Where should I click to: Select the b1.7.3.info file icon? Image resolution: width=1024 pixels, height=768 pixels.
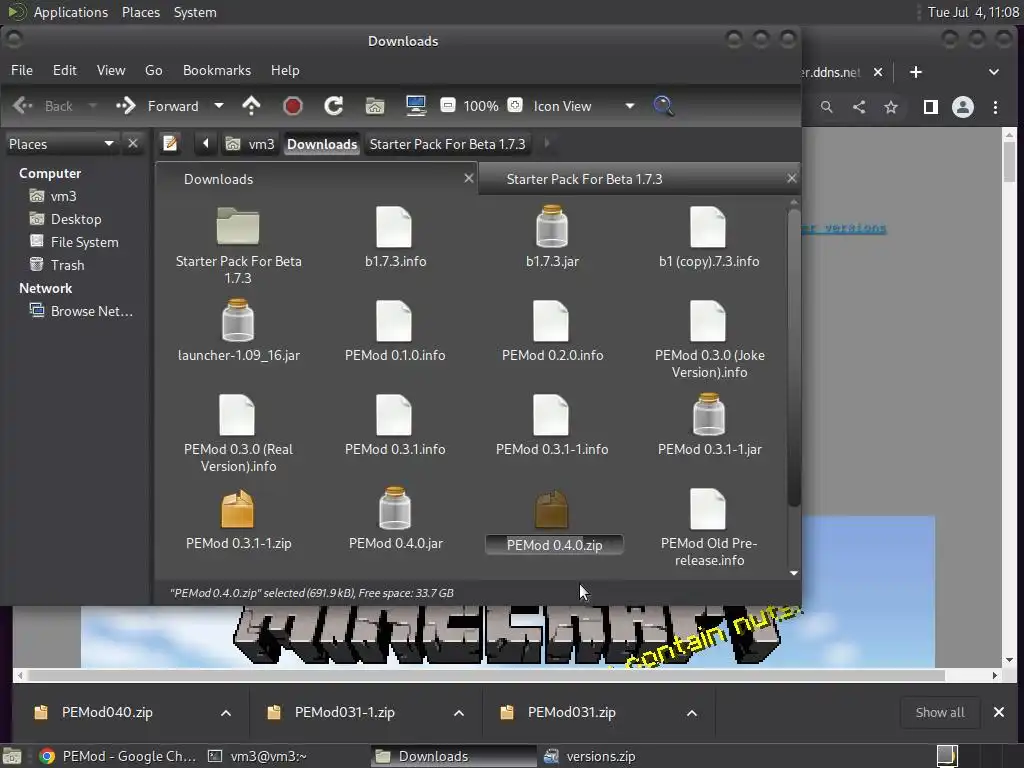click(x=394, y=227)
